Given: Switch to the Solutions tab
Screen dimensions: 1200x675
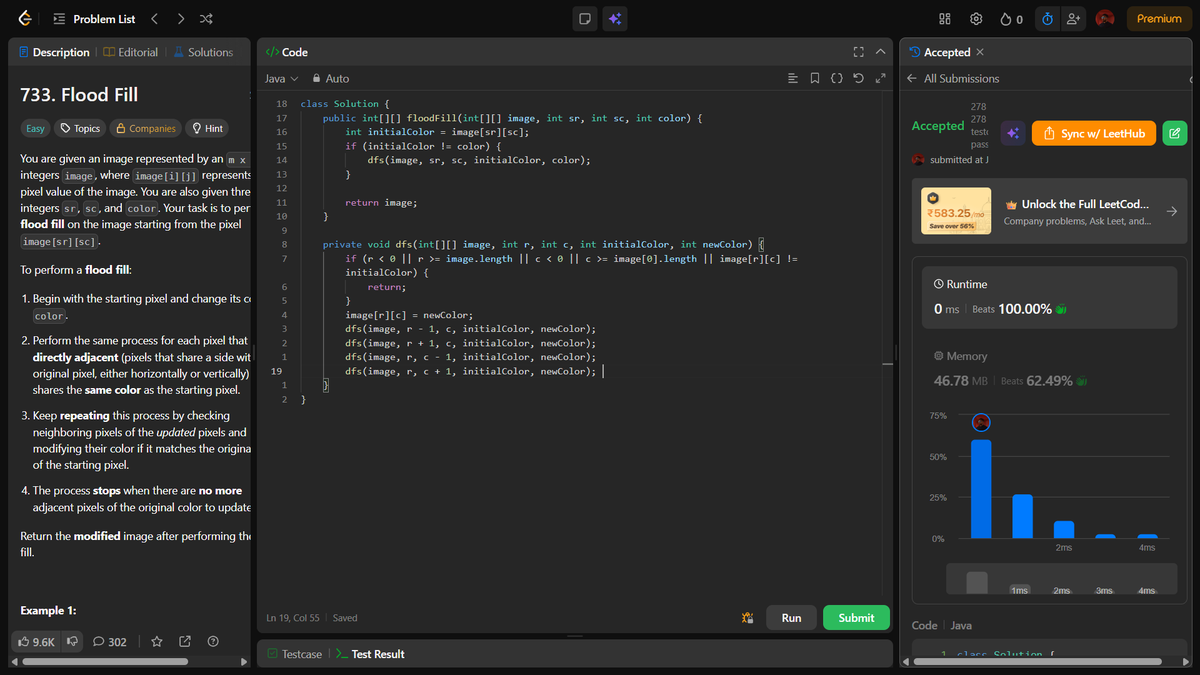Looking at the screenshot, I should [203, 52].
